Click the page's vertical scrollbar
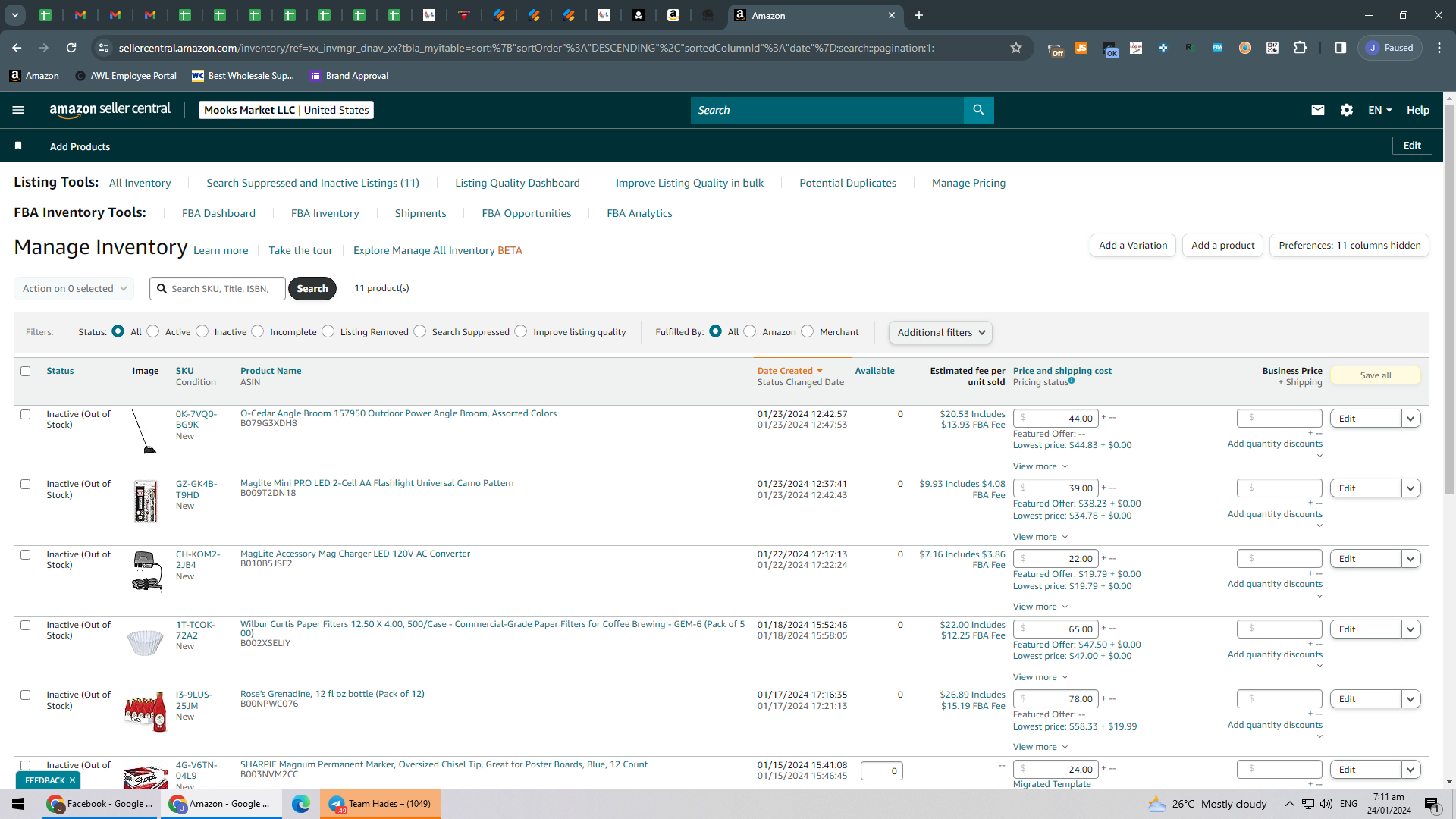 [x=1449, y=300]
